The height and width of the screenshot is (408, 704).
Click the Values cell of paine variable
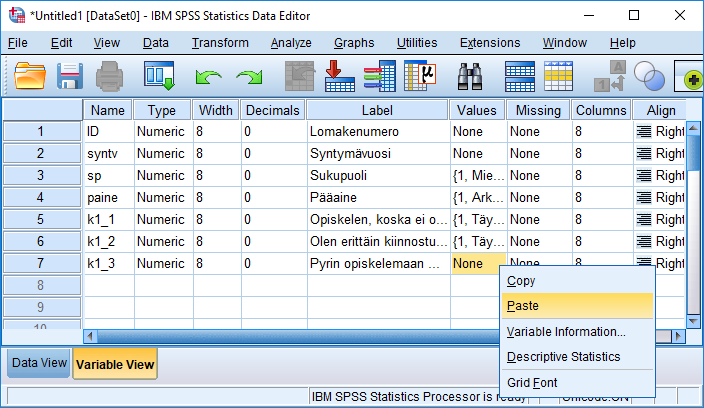478,197
